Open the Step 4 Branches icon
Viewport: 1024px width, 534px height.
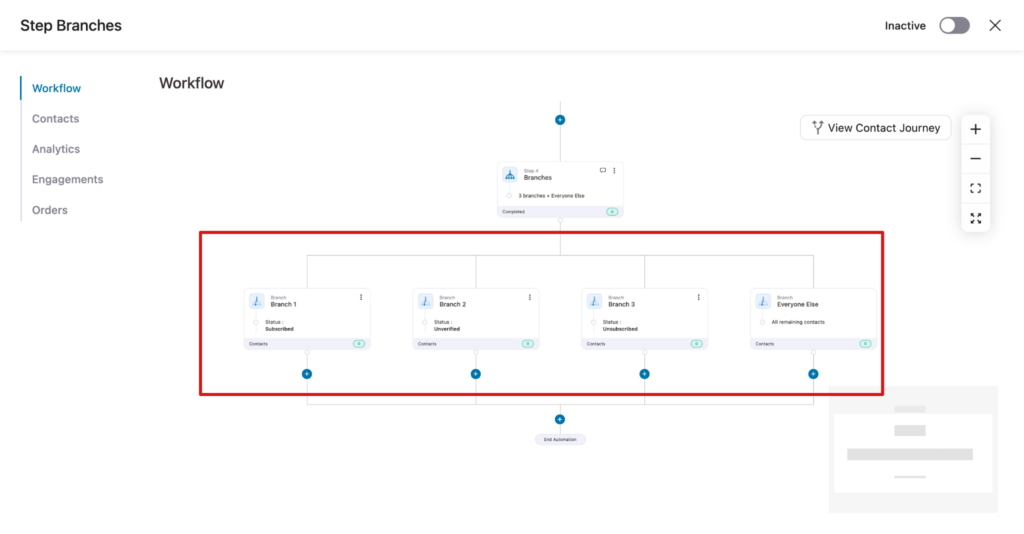510,174
